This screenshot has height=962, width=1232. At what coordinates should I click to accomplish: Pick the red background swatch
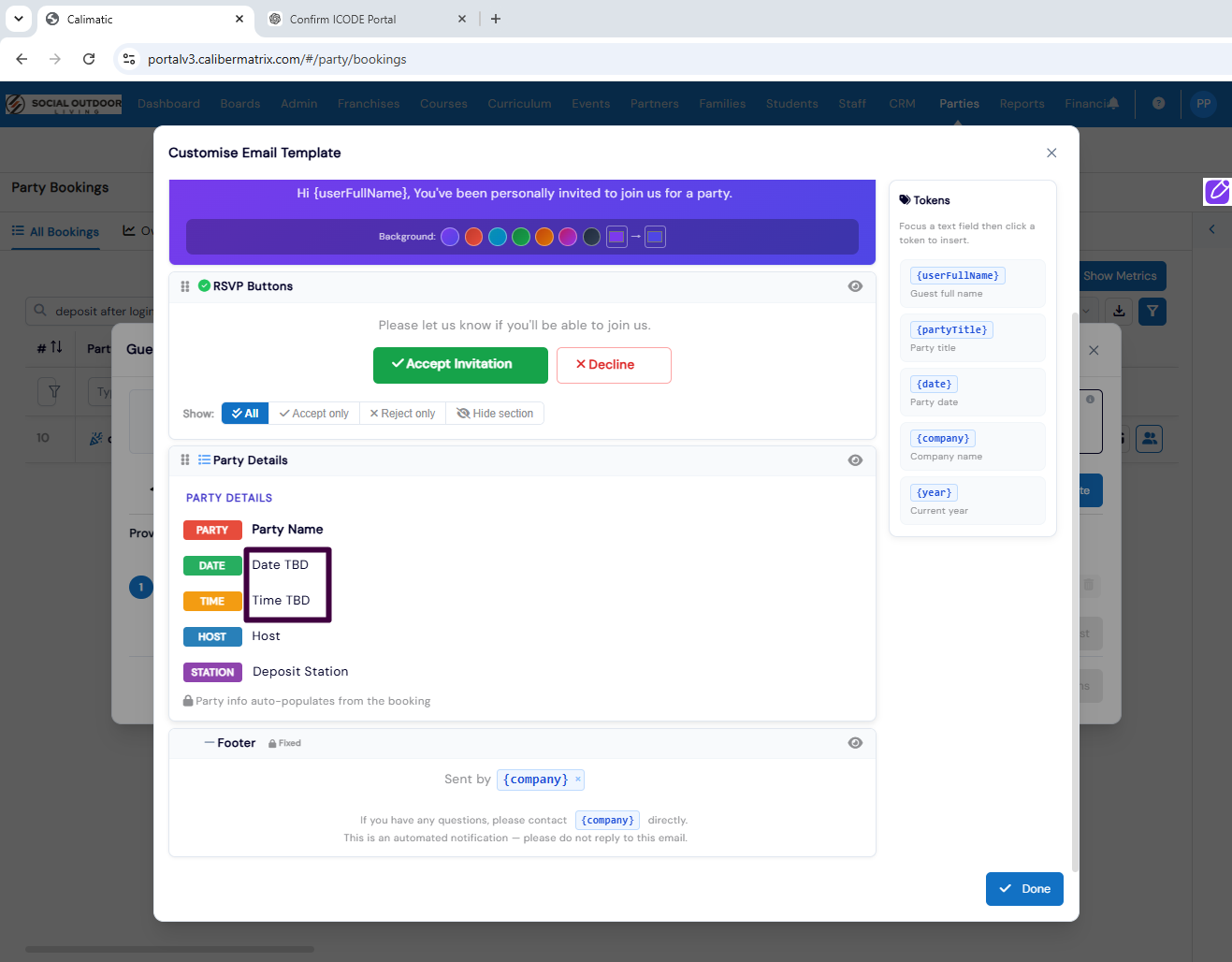473,237
